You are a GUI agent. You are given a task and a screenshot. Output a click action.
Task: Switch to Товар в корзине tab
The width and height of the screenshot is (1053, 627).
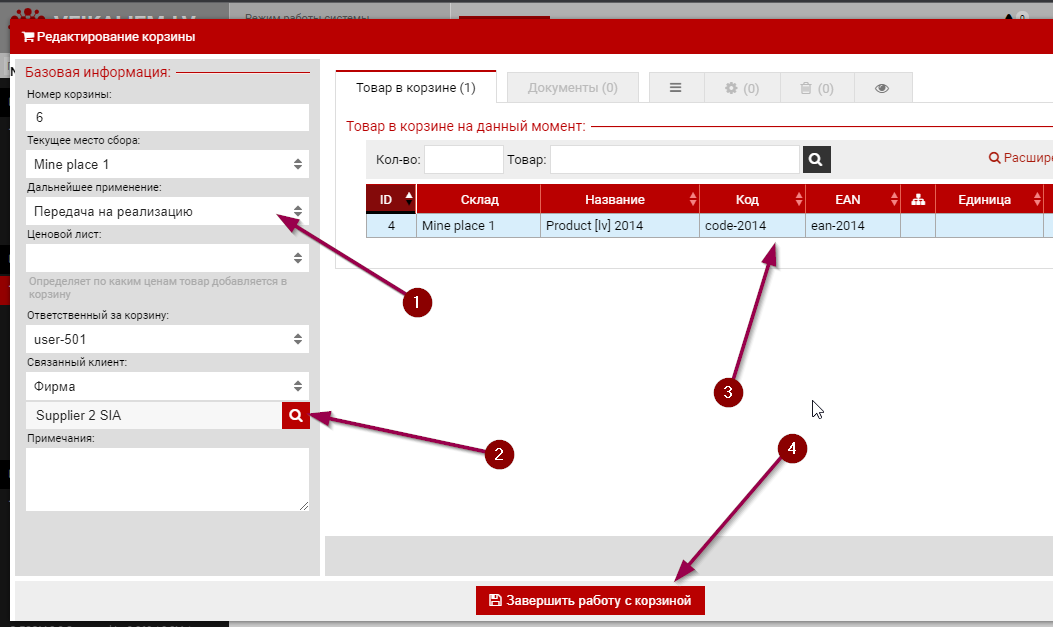coord(416,88)
